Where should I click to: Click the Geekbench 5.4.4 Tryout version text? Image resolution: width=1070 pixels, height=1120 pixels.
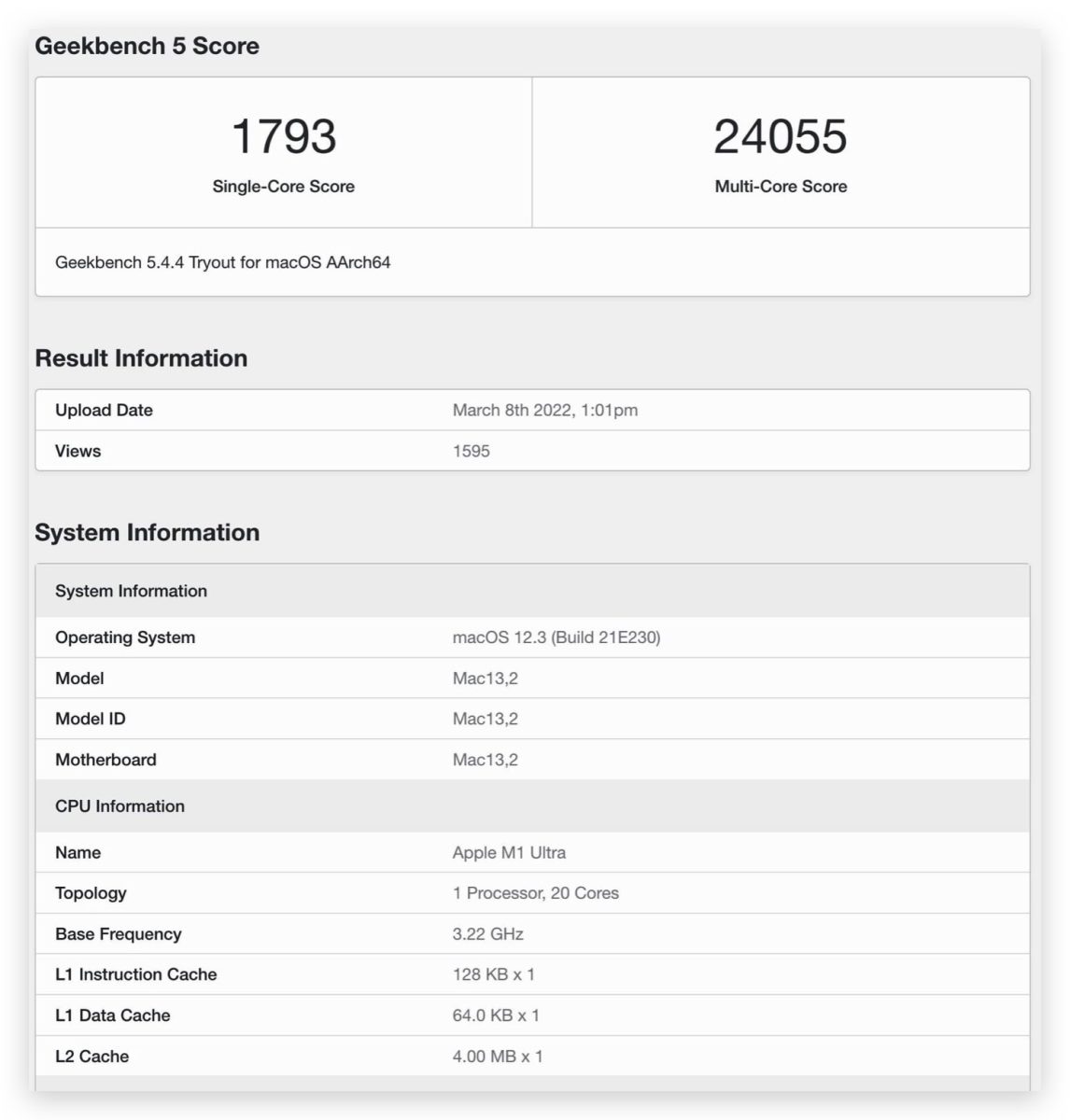point(222,262)
